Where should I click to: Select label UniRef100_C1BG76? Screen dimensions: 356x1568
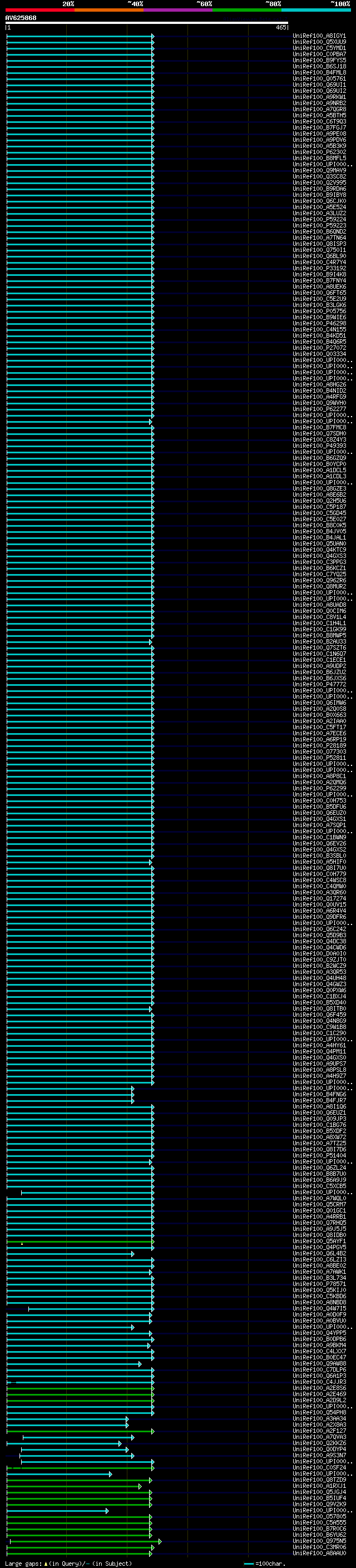point(319,1125)
